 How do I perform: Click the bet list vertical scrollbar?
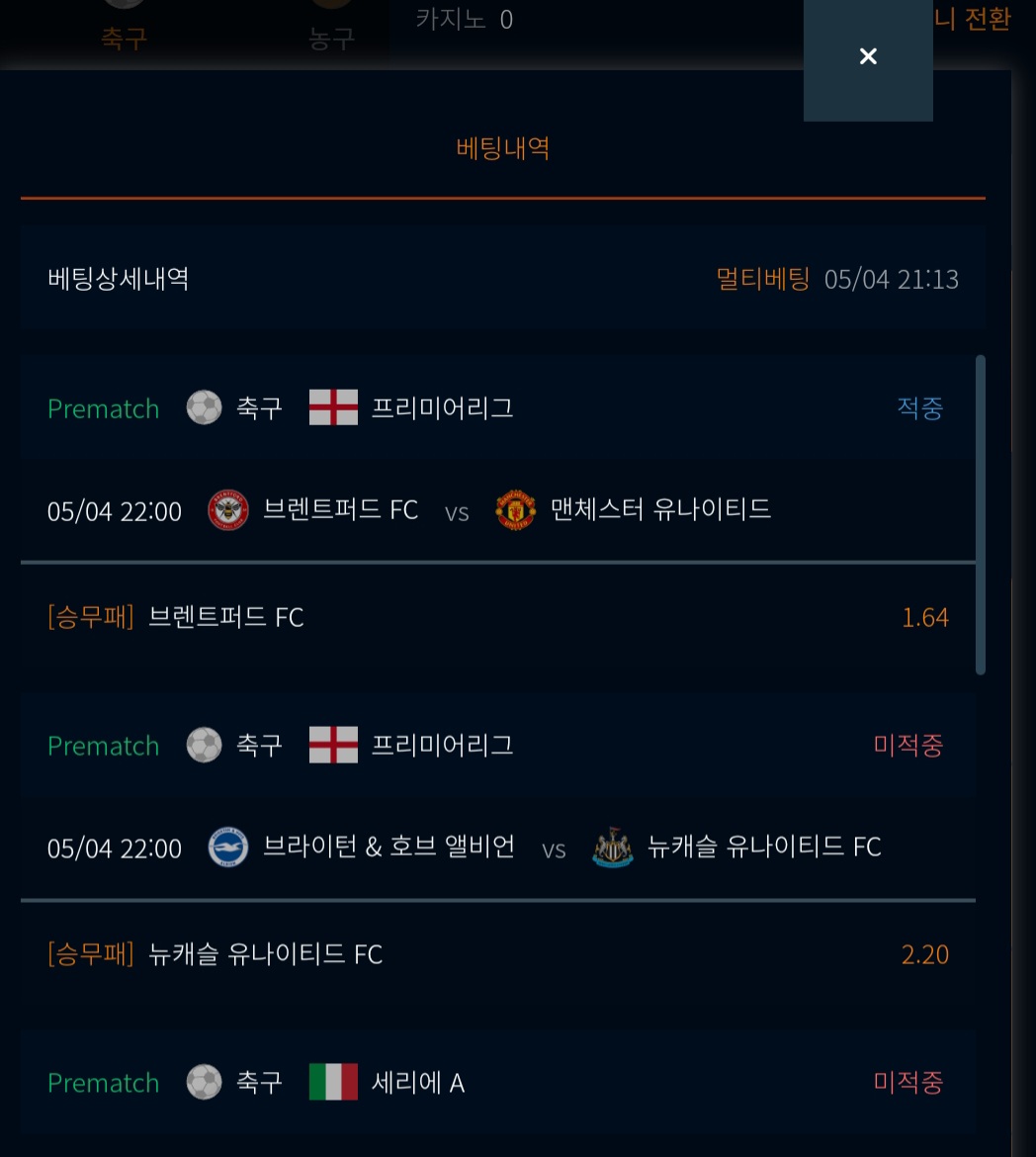click(x=981, y=515)
